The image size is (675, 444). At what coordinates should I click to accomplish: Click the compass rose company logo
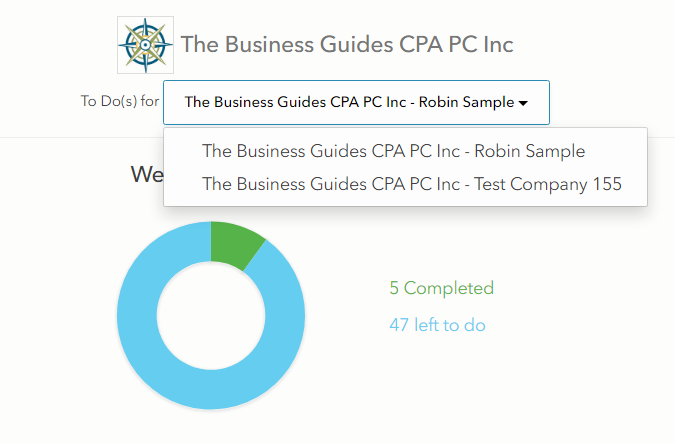146,45
